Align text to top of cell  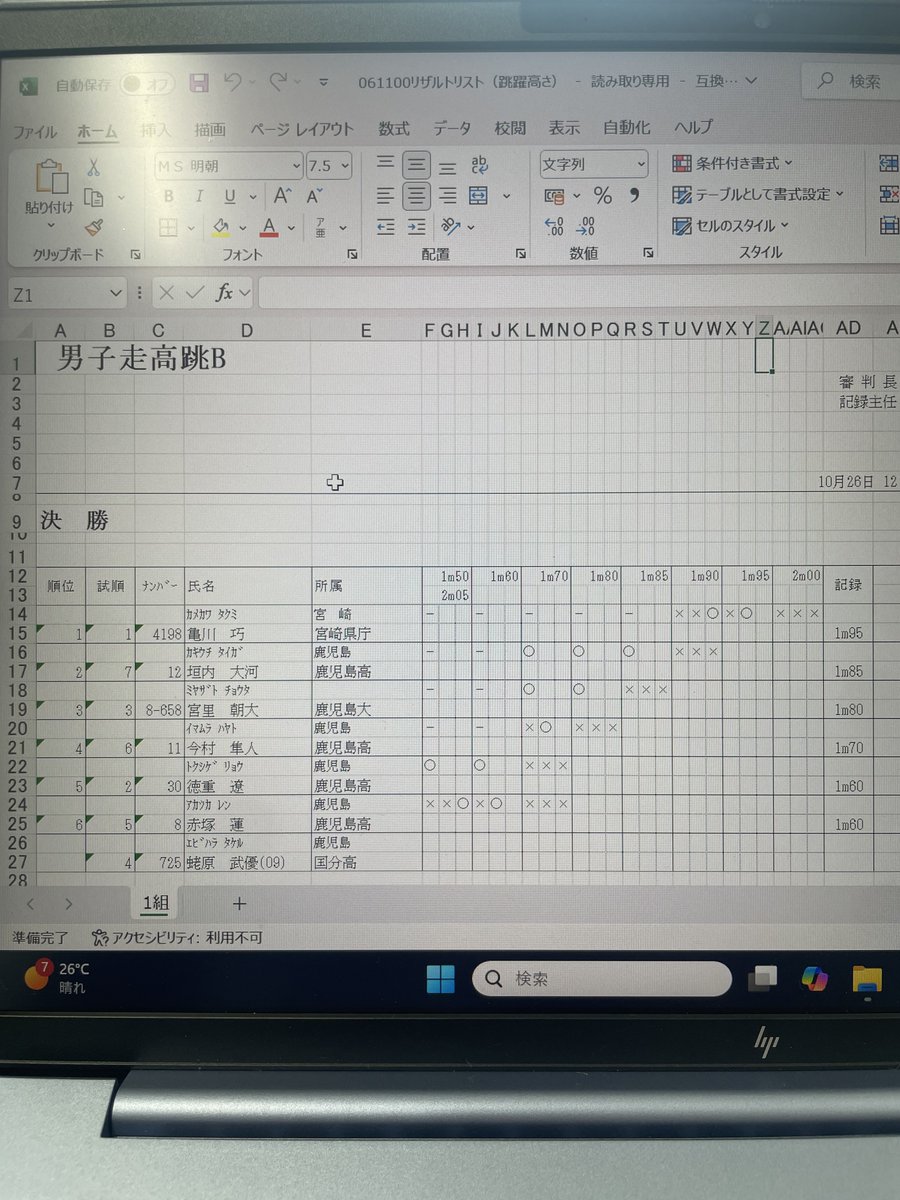(385, 163)
